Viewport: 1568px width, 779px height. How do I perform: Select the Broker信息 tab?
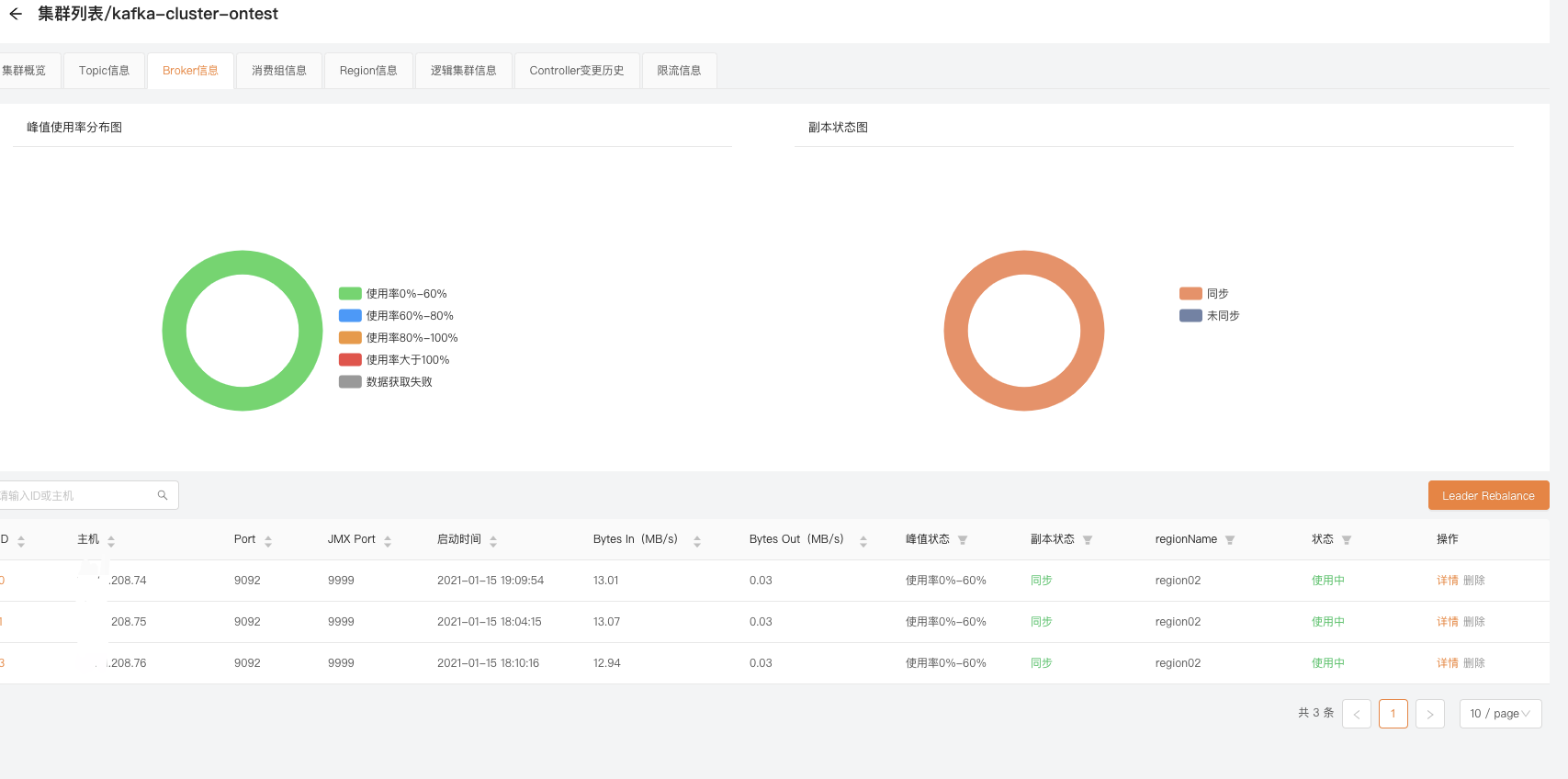point(190,71)
